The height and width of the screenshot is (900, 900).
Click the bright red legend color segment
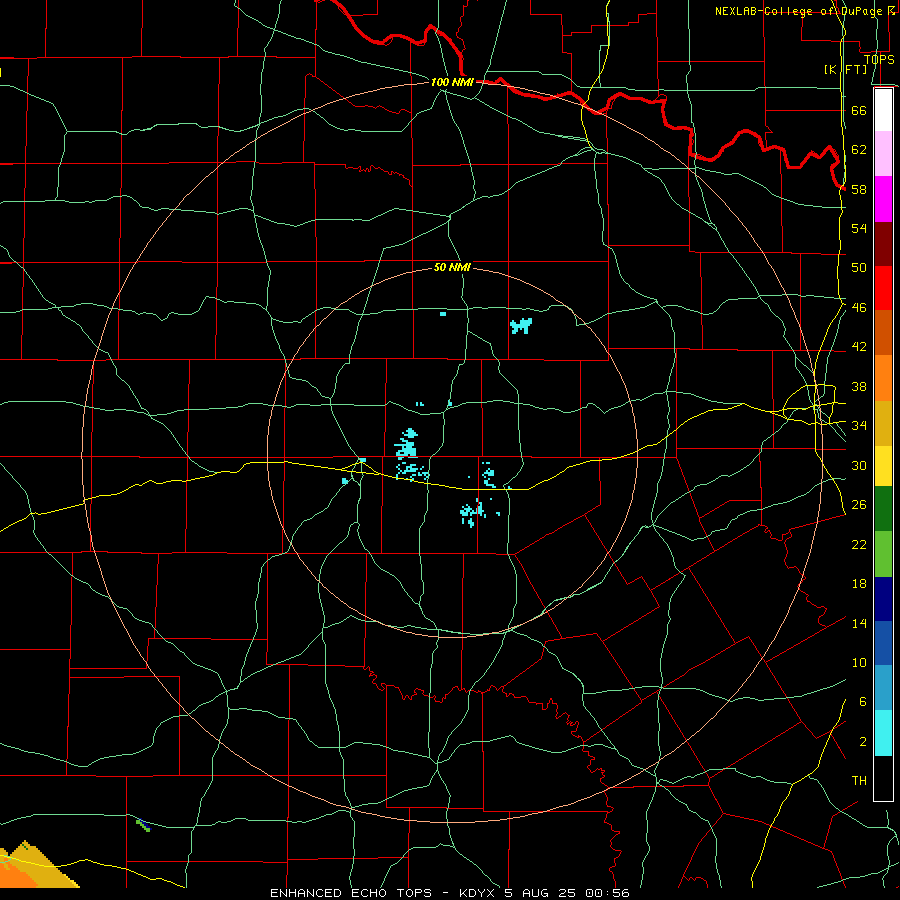883,288
